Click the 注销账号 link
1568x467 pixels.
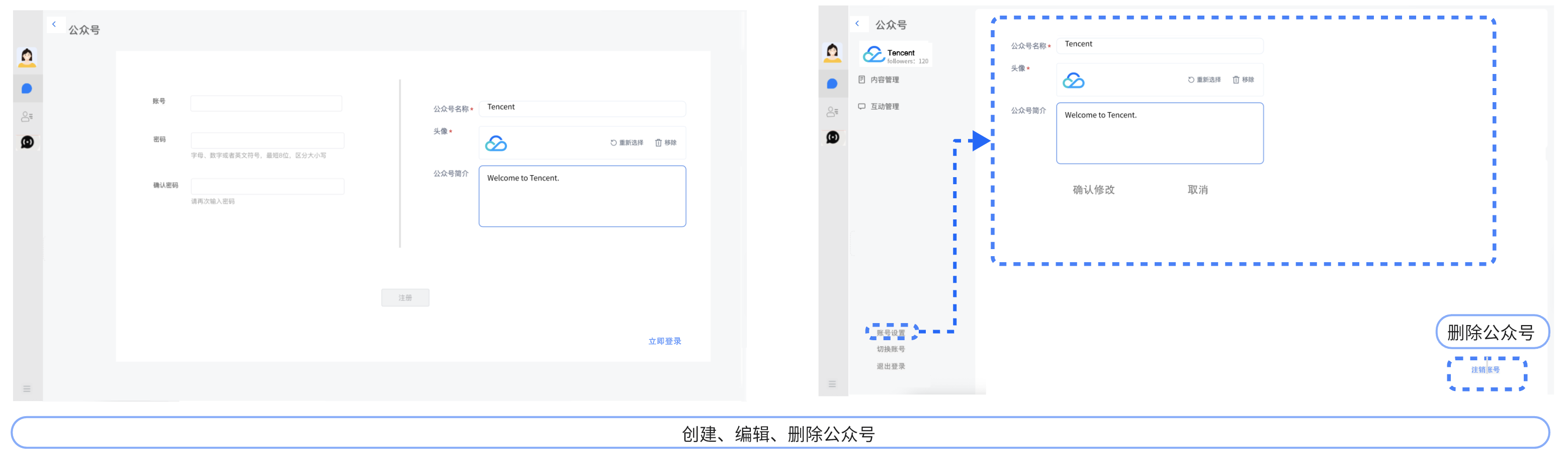[1486, 370]
